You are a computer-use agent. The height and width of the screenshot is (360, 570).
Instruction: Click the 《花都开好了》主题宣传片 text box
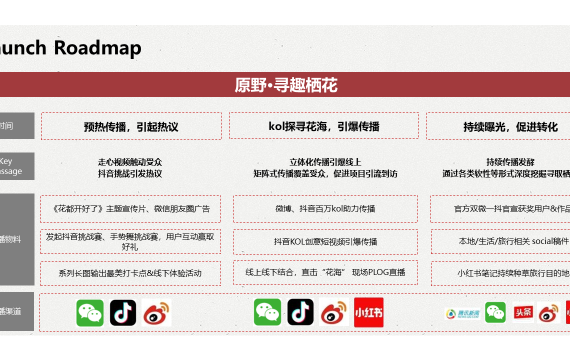click(x=131, y=209)
